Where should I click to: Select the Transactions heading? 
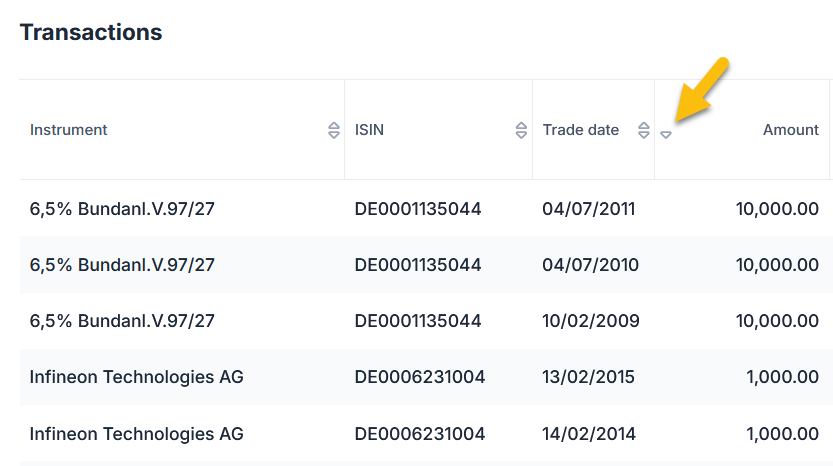tap(91, 32)
